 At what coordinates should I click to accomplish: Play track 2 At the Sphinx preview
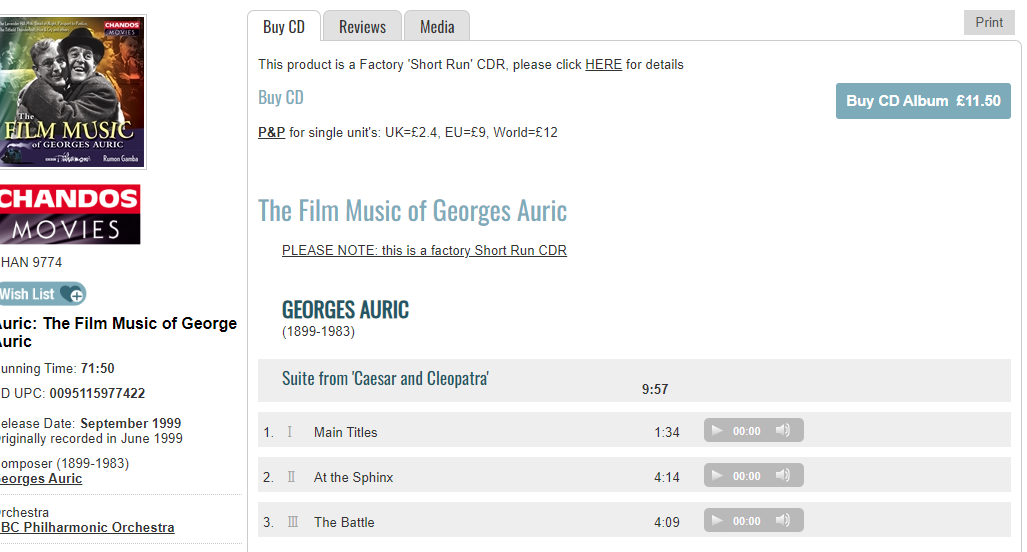[x=716, y=476]
